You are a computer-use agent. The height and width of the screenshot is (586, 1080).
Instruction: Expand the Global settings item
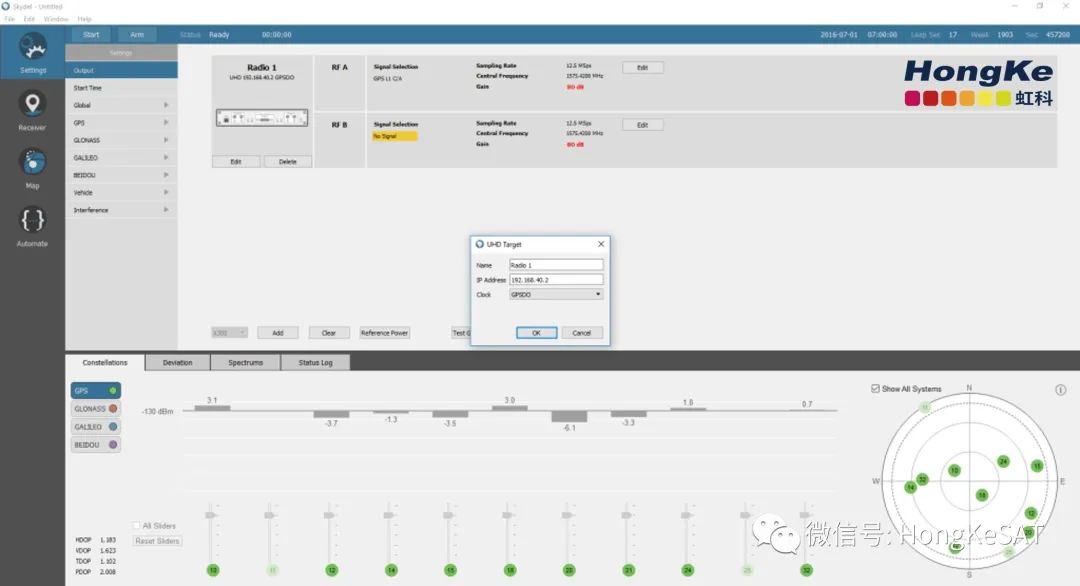tap(121, 105)
